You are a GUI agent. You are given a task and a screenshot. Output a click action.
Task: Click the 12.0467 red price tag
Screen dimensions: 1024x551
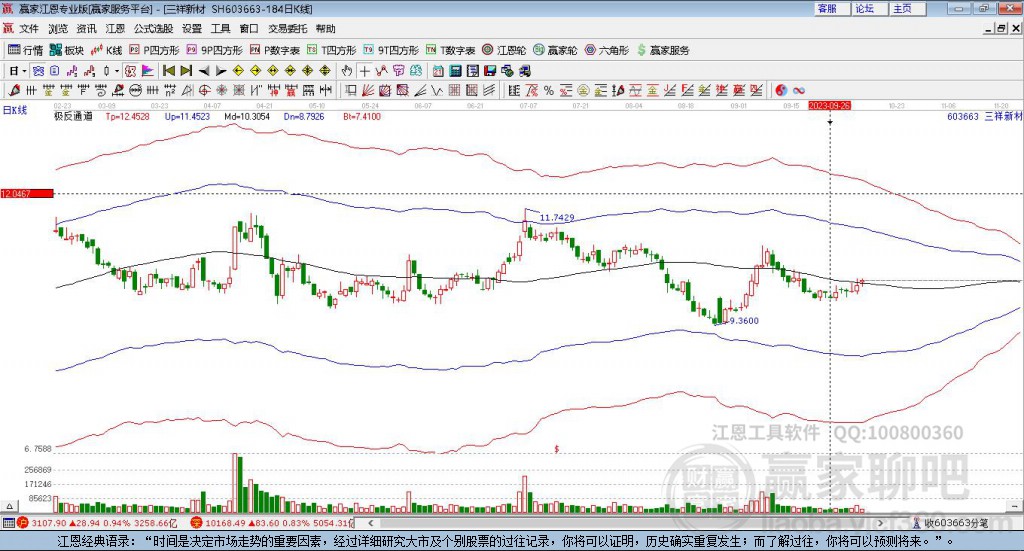coord(27,193)
